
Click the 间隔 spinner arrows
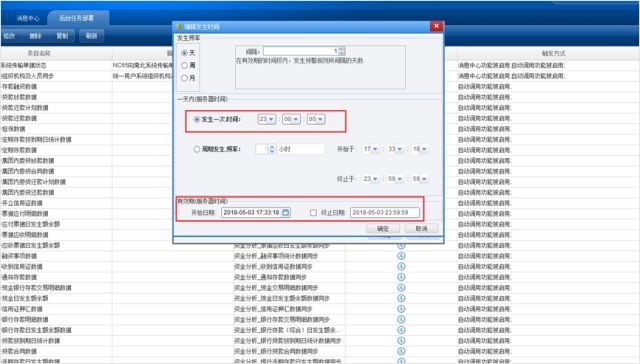tap(342, 51)
